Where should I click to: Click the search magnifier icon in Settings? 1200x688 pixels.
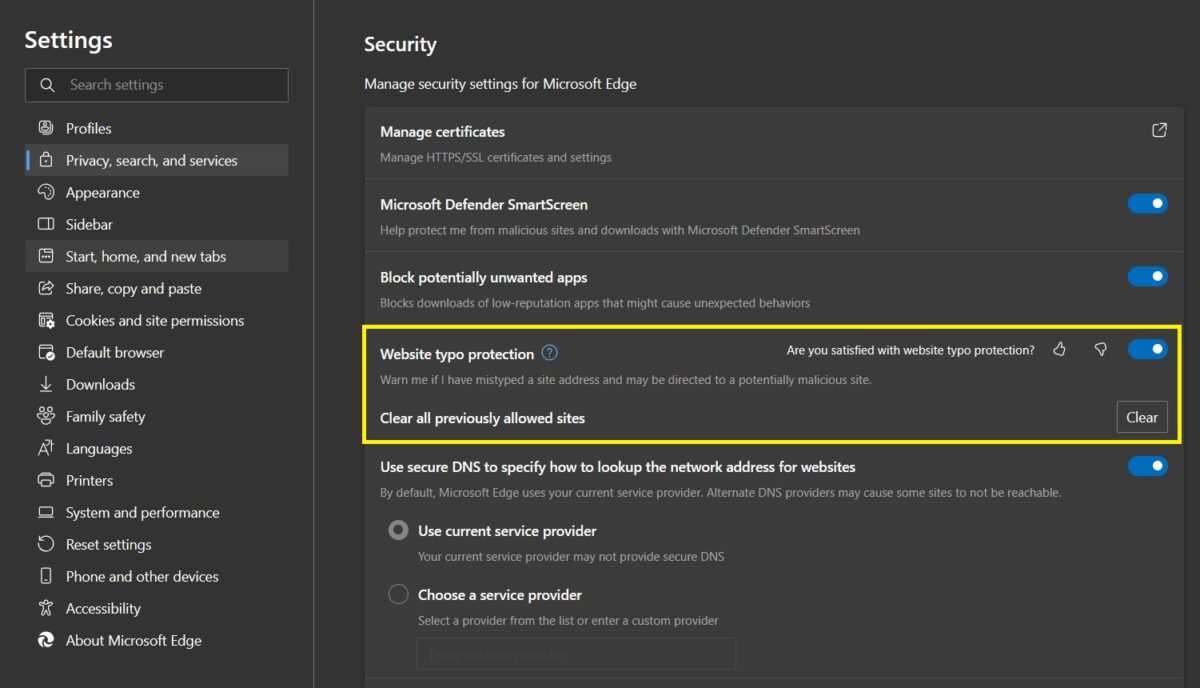47,85
